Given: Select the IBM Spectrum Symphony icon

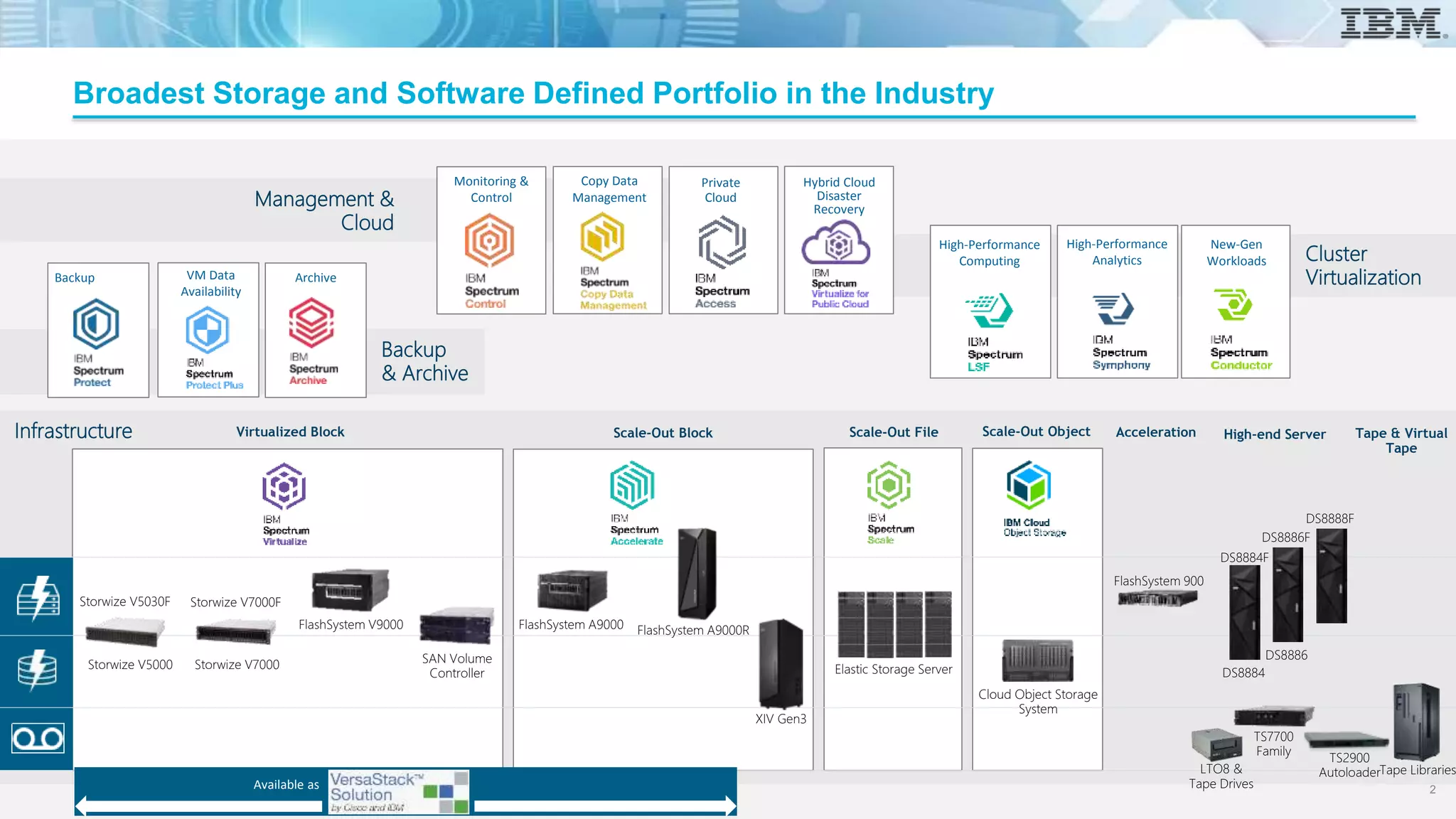Looking at the screenshot, I should pyautogui.click(x=1113, y=309).
